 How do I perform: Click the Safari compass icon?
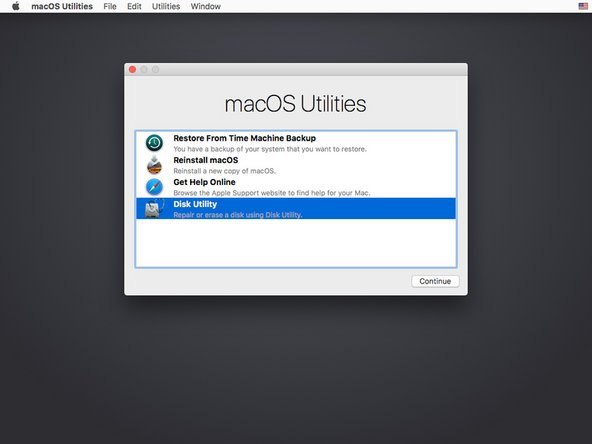coord(154,187)
